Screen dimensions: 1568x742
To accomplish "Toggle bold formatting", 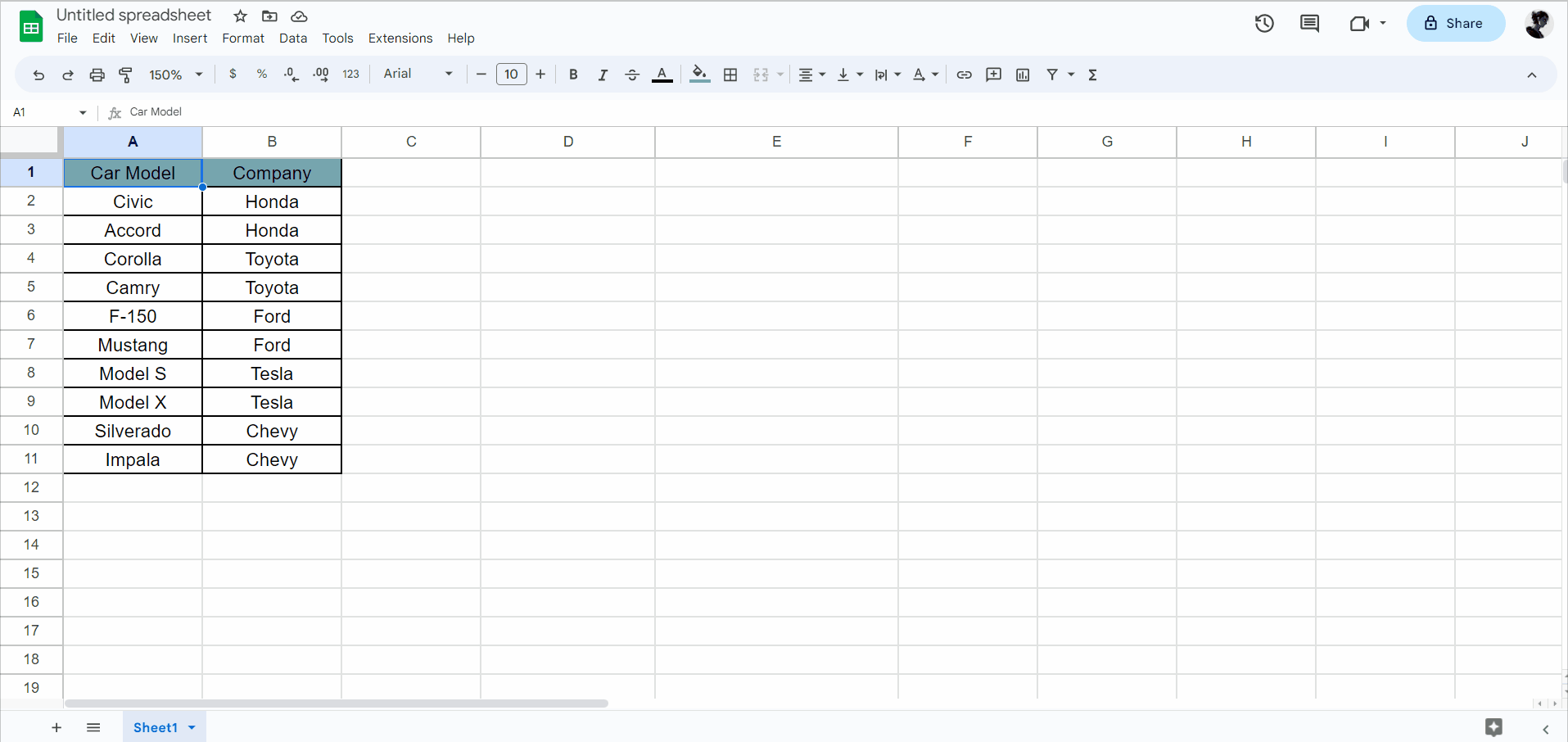I will 572,75.
